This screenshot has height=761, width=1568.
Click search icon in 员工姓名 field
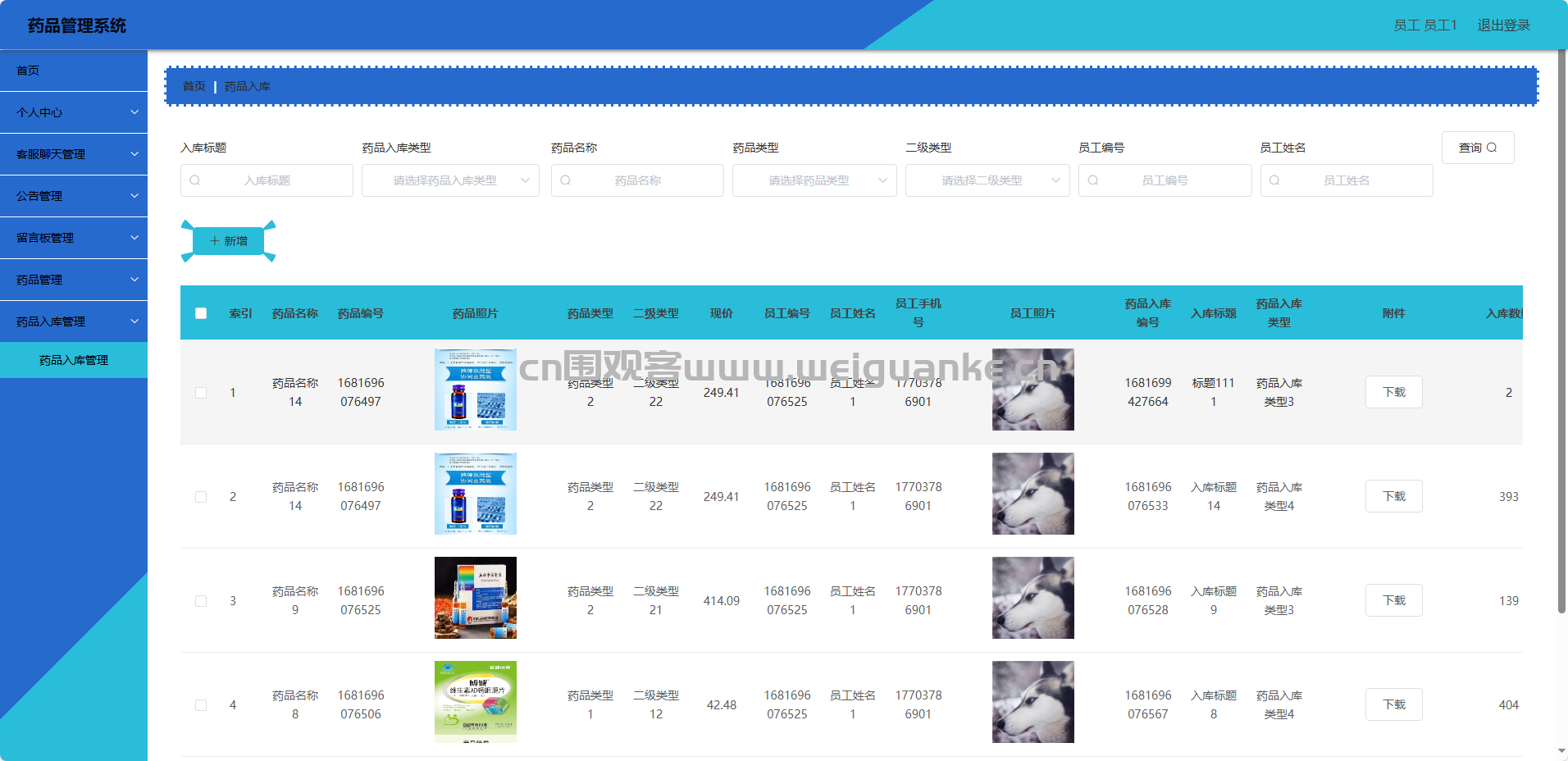click(x=1274, y=180)
